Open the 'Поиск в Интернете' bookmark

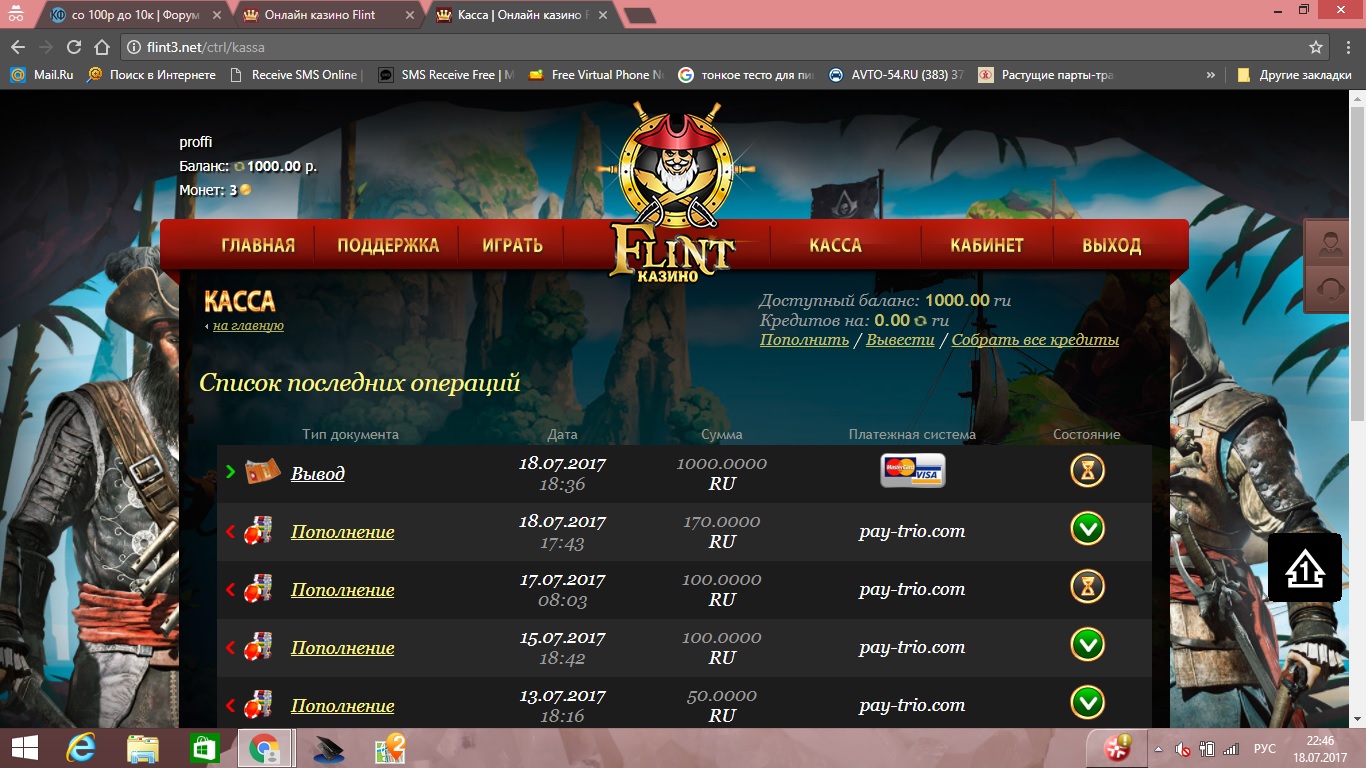point(152,75)
